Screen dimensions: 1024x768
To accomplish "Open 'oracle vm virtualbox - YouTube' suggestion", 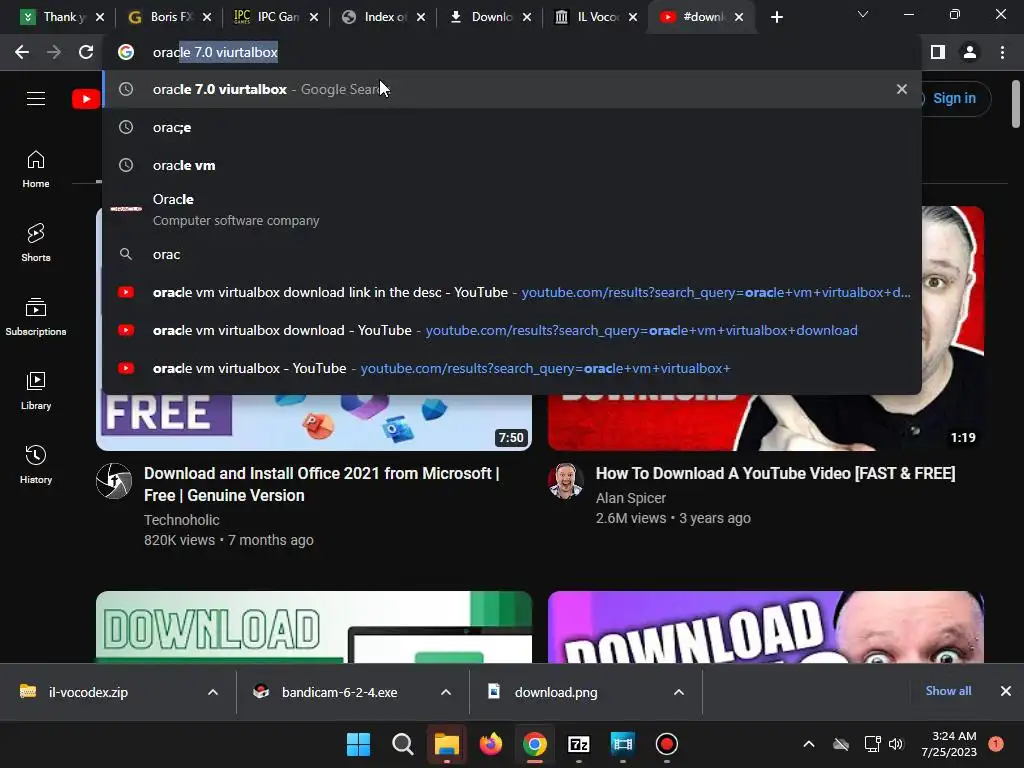I will pyautogui.click(x=512, y=368).
